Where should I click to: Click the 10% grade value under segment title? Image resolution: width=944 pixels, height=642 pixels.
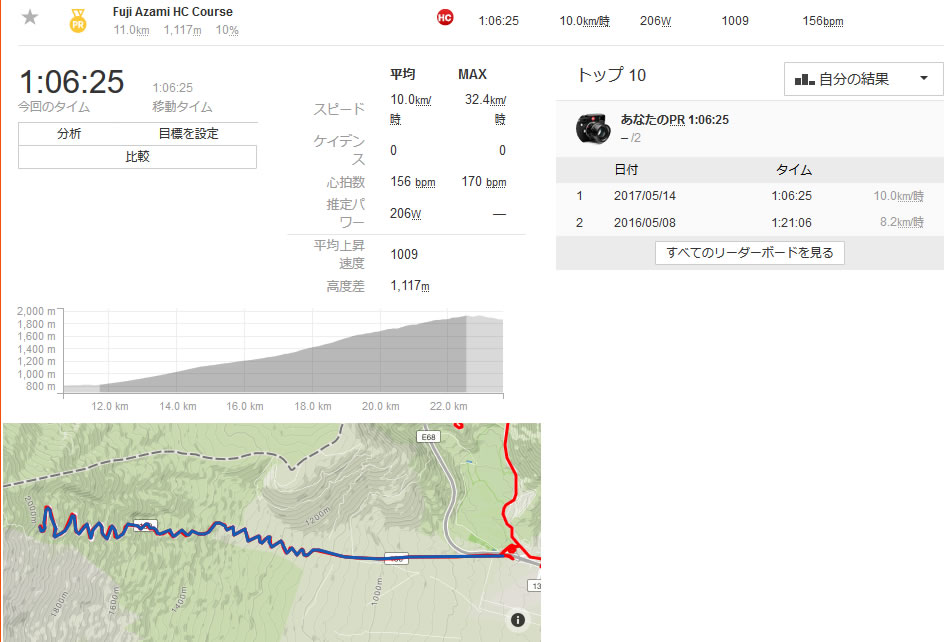pos(227,30)
